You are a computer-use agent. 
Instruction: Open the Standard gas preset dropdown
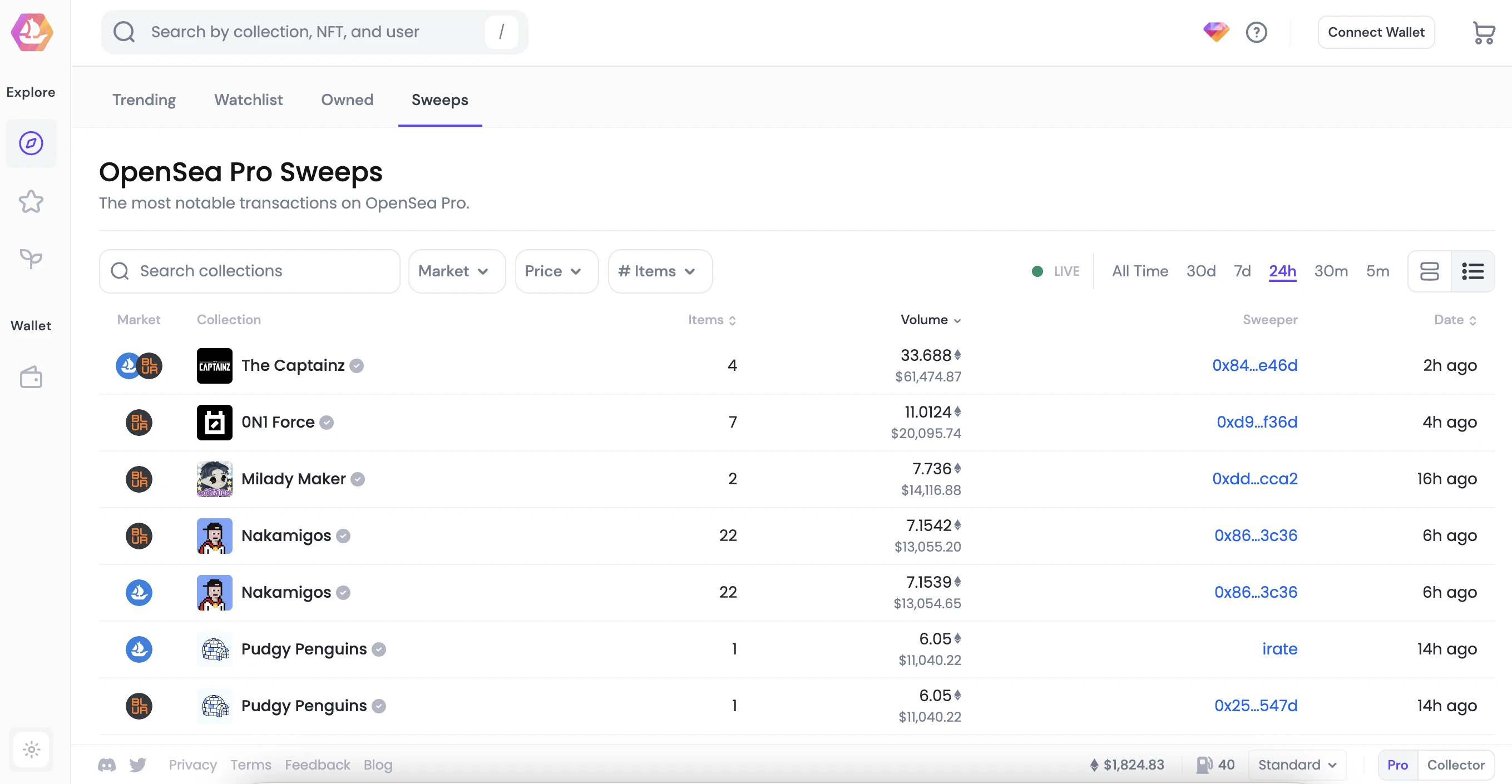pyautogui.click(x=1297, y=765)
